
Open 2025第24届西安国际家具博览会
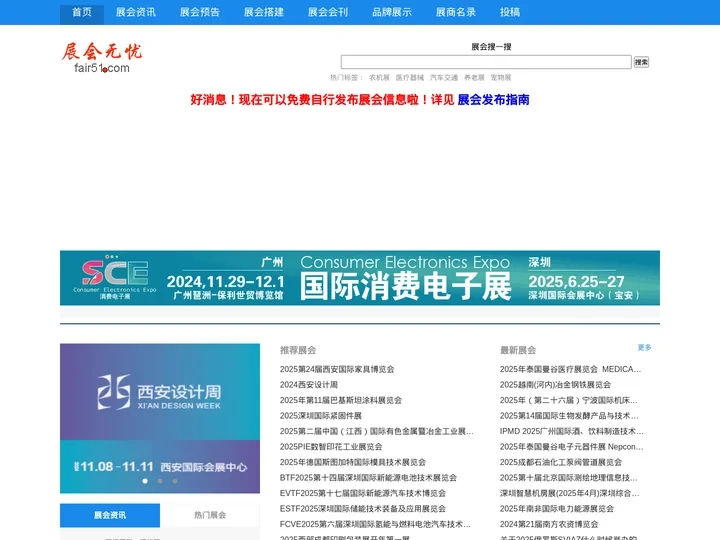tap(337, 369)
